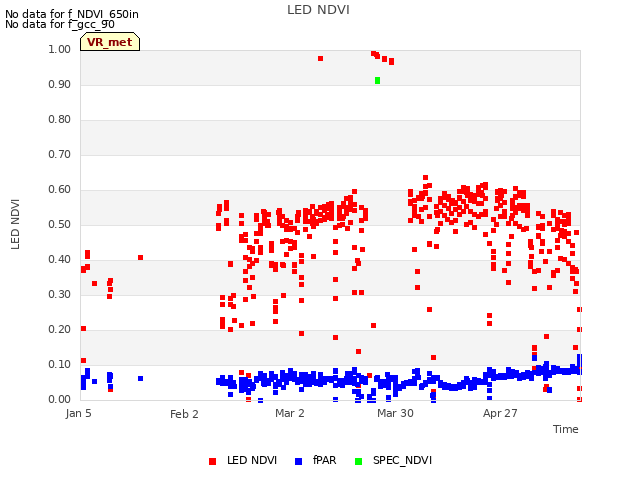640x480 pixels.
Task: Click the 0.10 y-axis tick label
Action: [60, 364]
